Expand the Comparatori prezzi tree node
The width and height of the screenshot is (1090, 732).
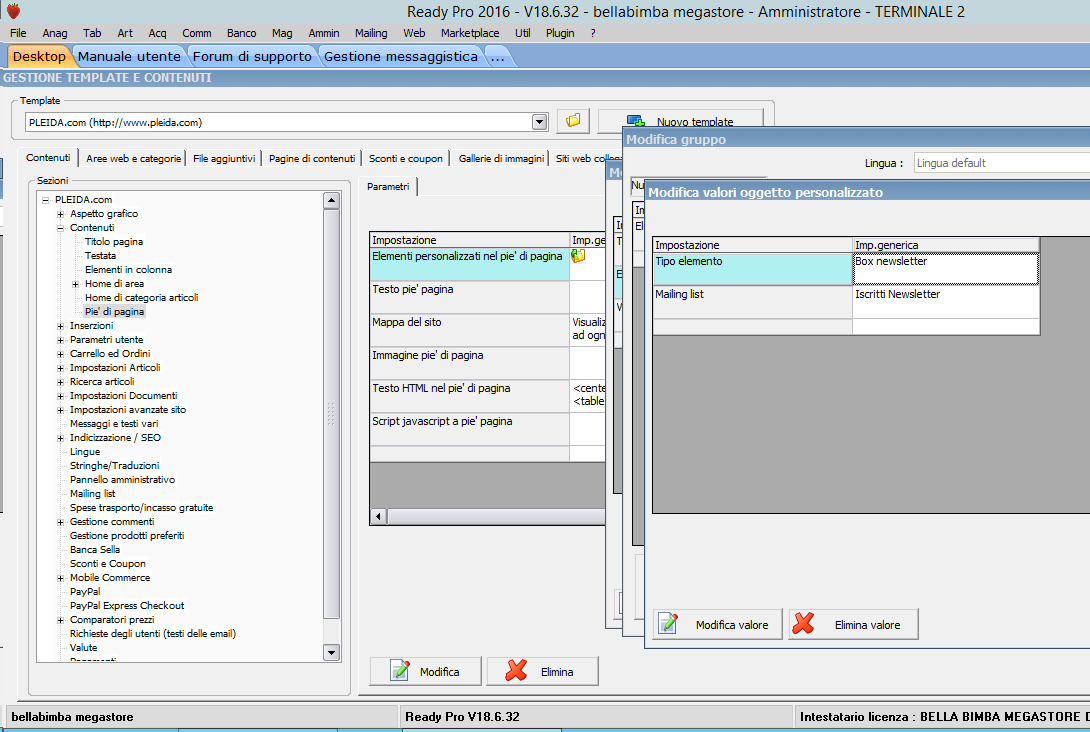[x=60, y=620]
